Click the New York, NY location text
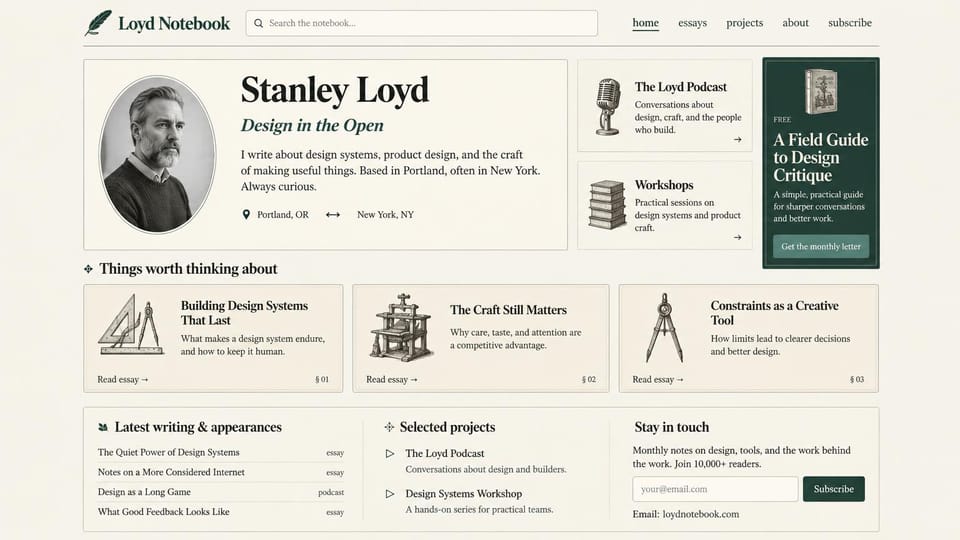Viewport: 960px width, 540px height. tap(385, 215)
